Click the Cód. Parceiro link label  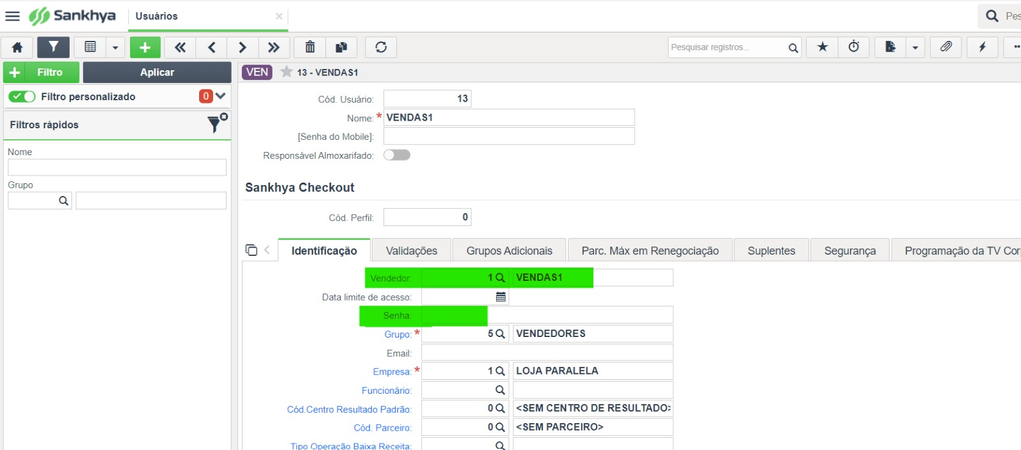click(x=382, y=428)
